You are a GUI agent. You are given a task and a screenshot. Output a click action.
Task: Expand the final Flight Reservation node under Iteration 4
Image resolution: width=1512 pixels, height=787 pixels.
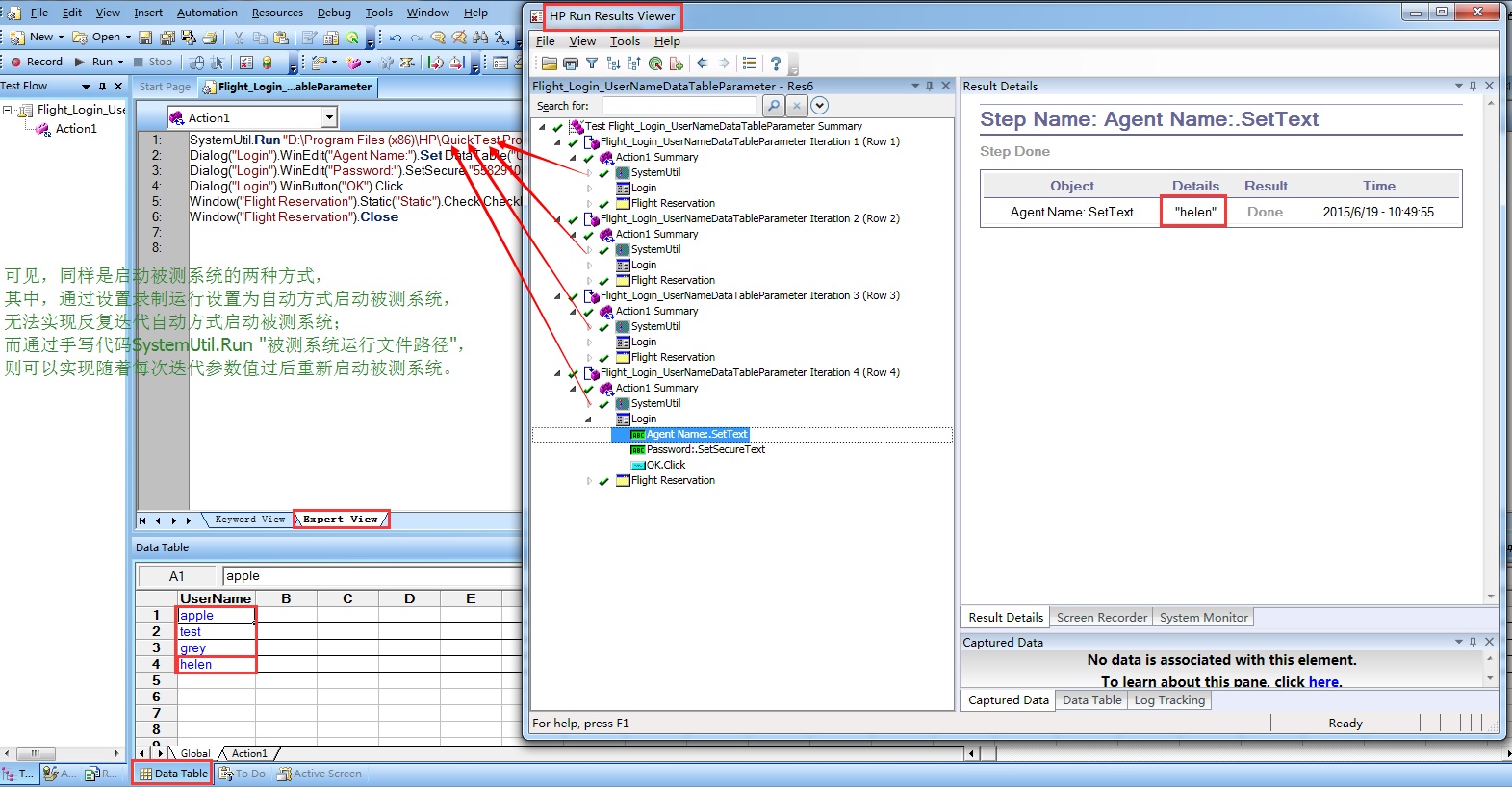coord(589,480)
